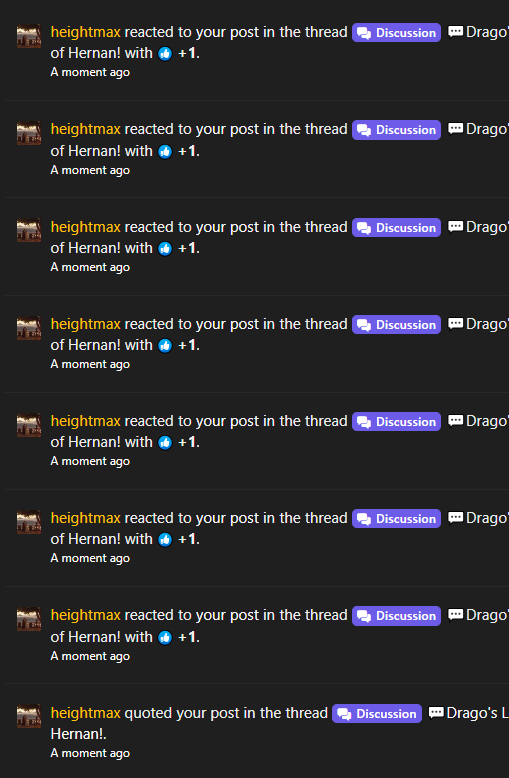Open the Drago's thread link in the quoted notification

pos(477,713)
